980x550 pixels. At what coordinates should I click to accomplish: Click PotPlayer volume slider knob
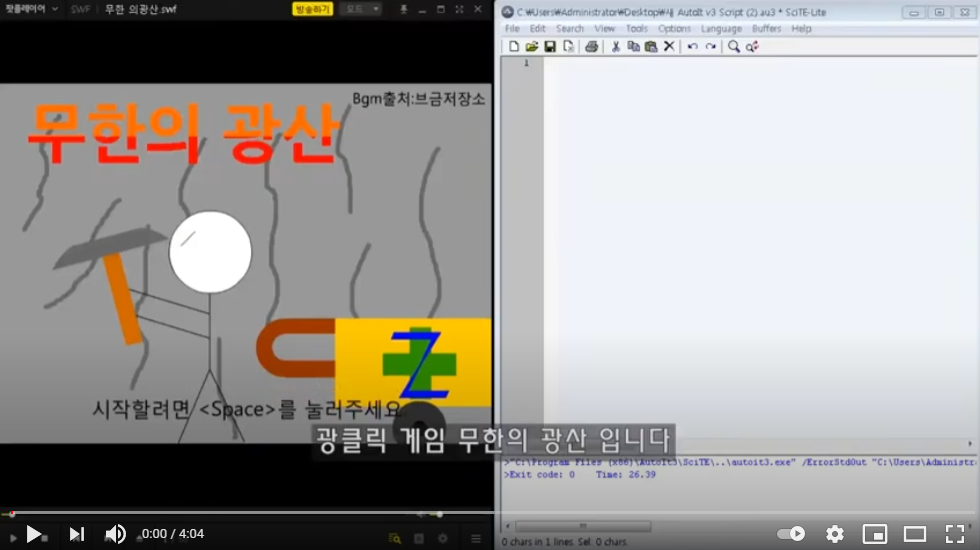tap(440, 514)
